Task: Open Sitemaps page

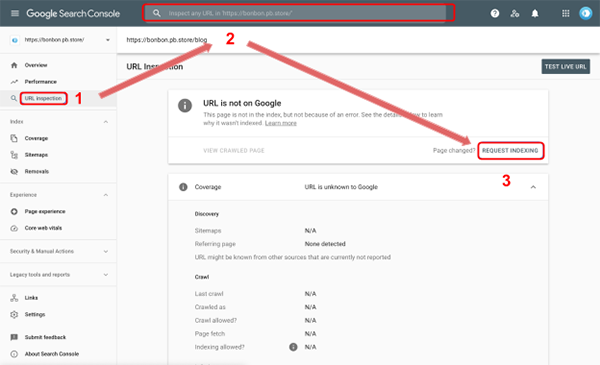Action: [x=36, y=155]
